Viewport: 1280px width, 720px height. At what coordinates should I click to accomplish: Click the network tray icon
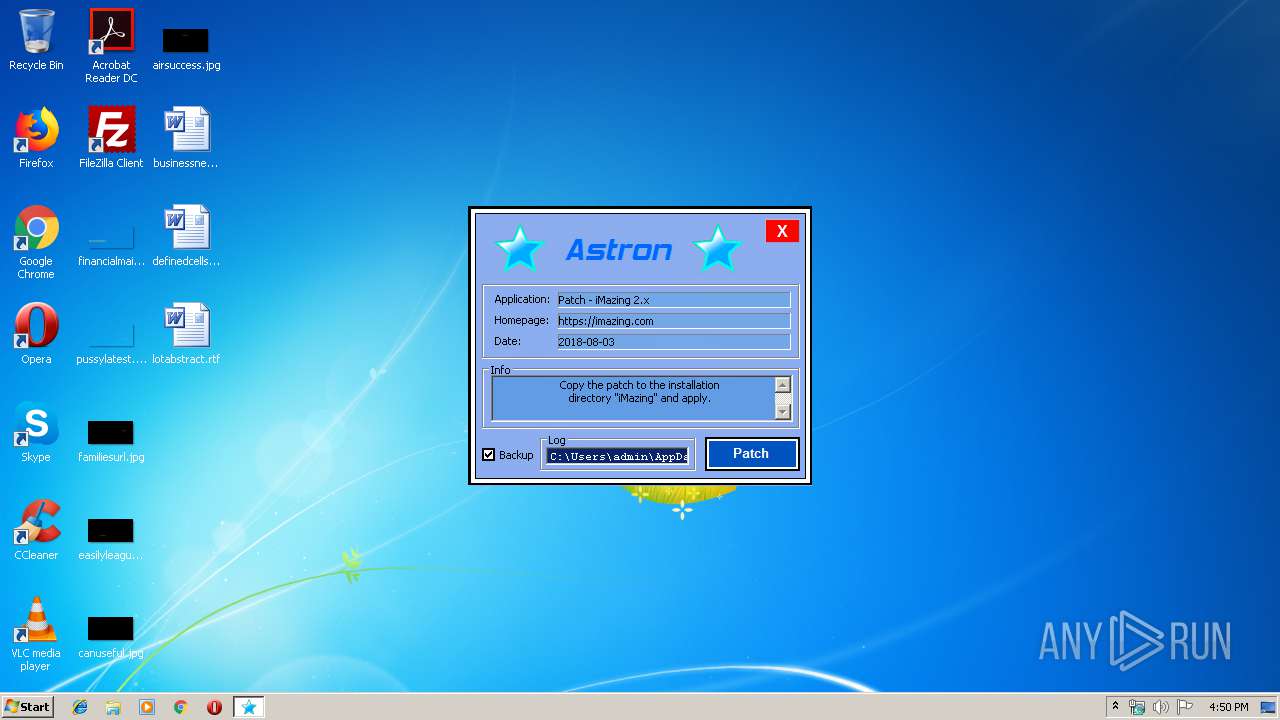point(1137,707)
